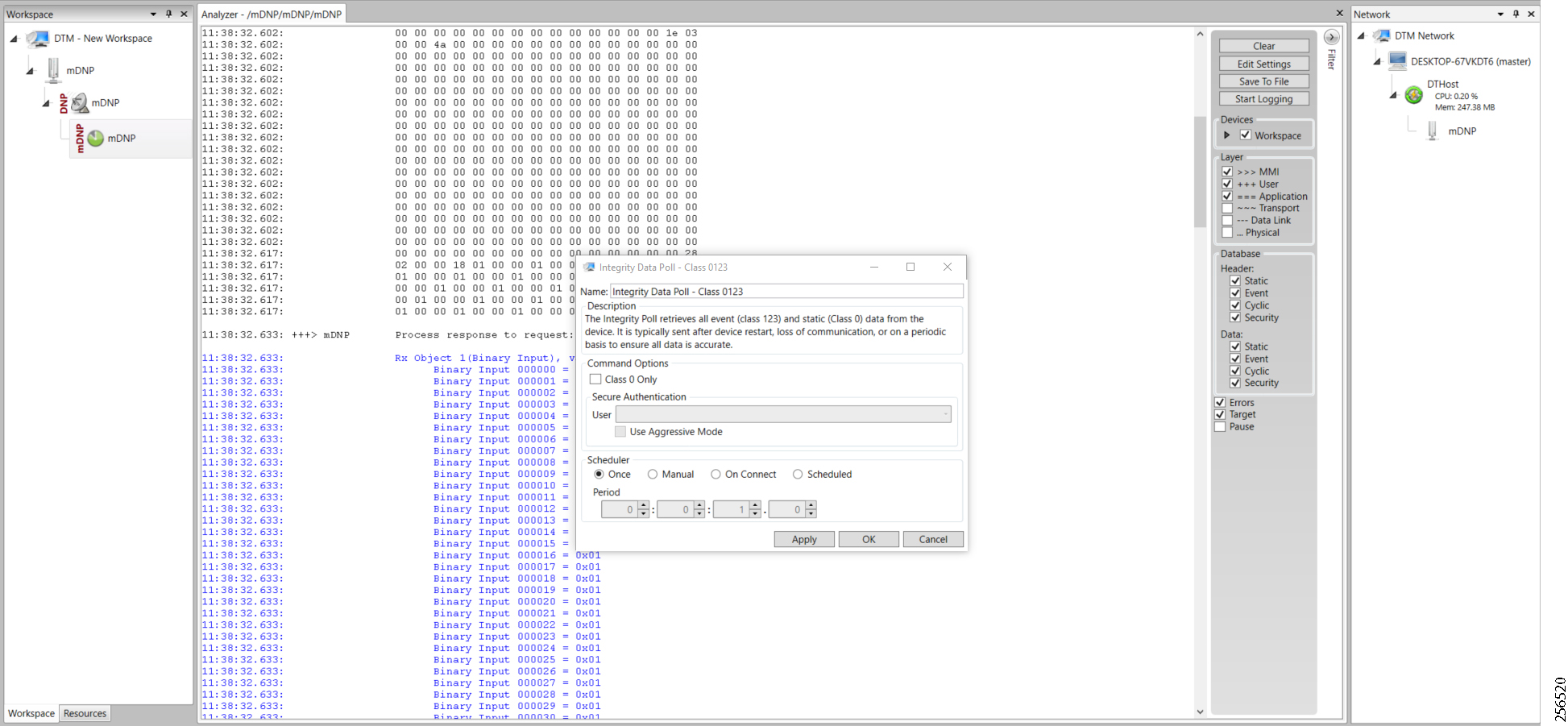Maximize the Integrity Data Poll dialog
Image resolution: width=1568 pixels, height=726 pixels.
(x=911, y=267)
